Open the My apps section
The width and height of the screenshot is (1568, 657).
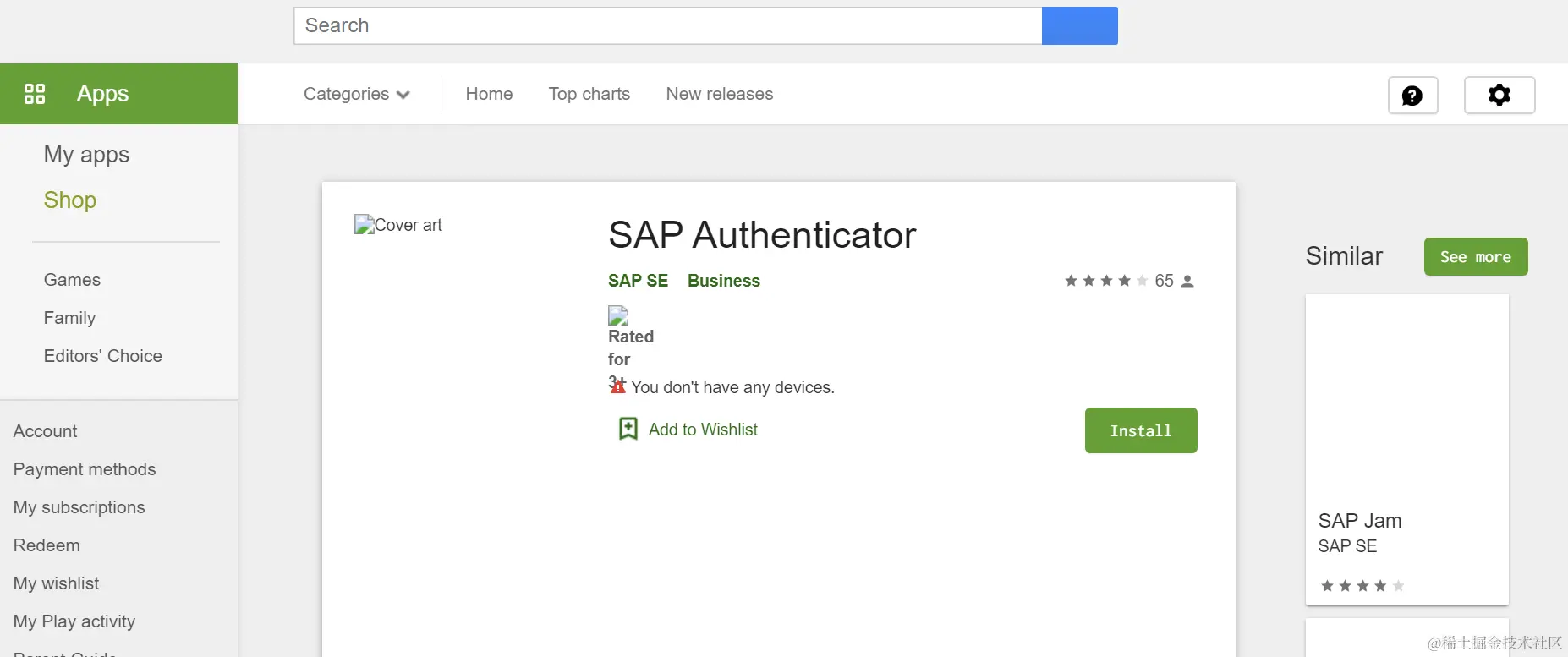pos(86,155)
